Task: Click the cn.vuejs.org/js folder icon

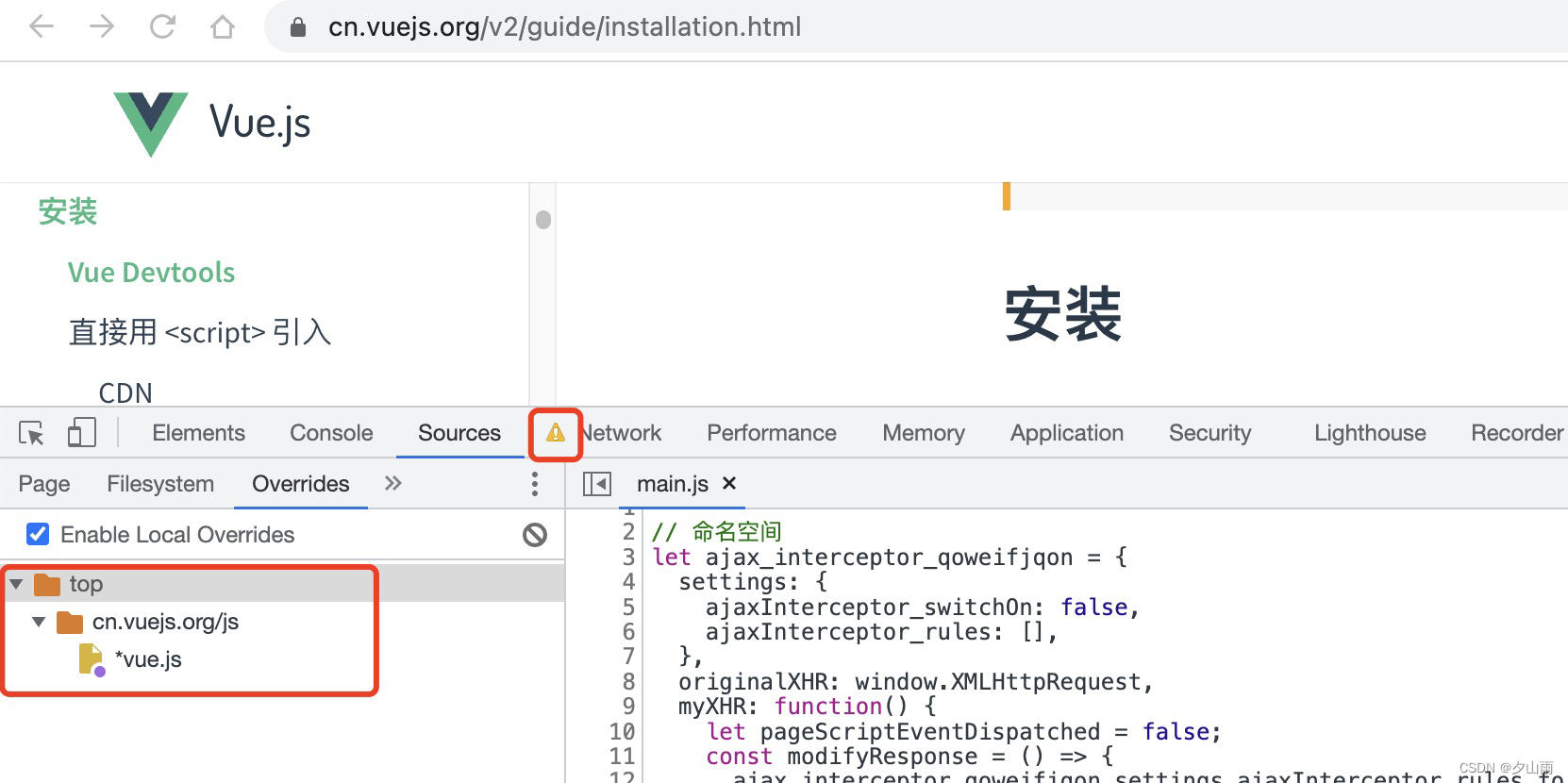Action: coord(70,622)
